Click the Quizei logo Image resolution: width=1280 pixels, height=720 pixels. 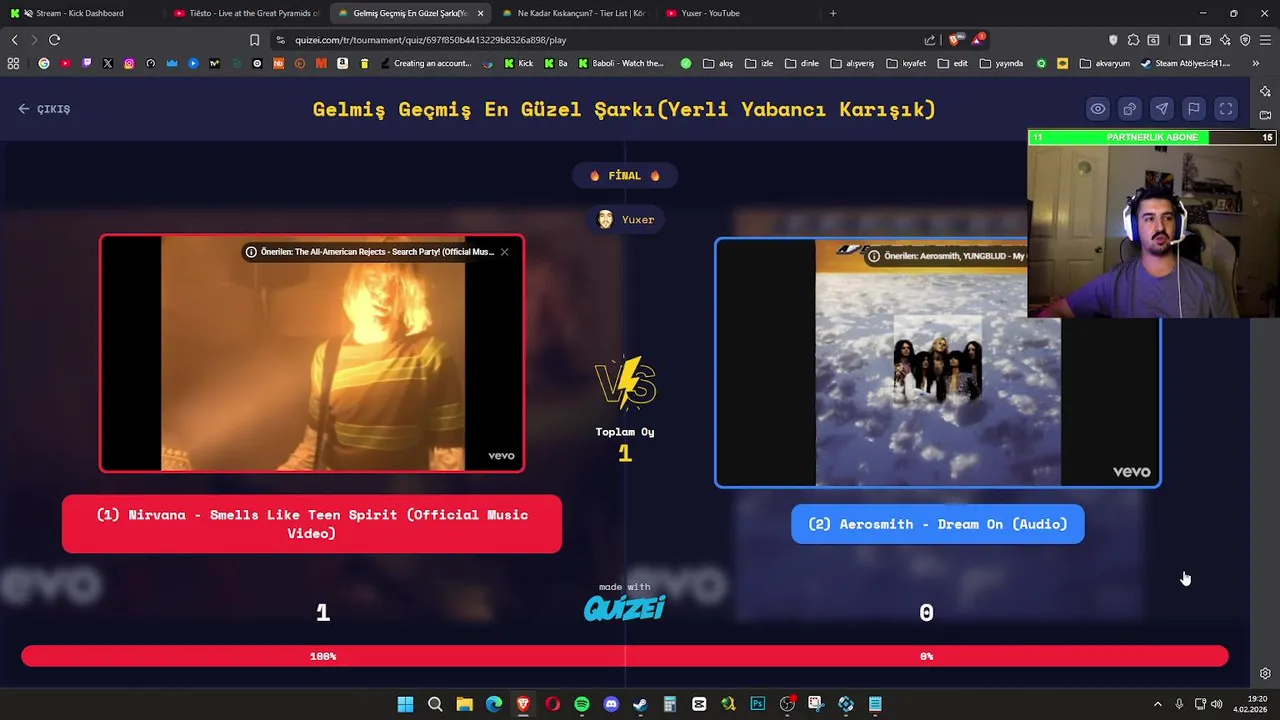coord(625,608)
